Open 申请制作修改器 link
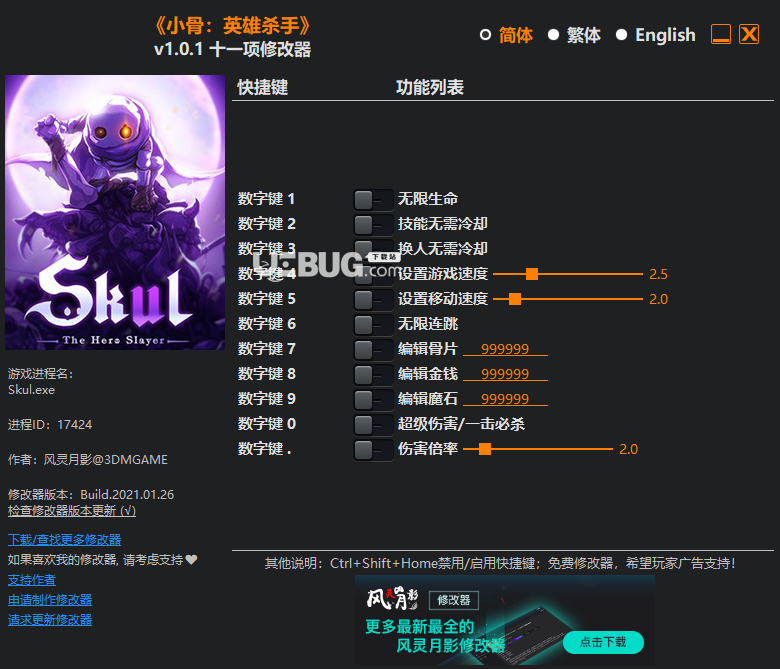The image size is (780, 669). pyautogui.click(x=50, y=600)
